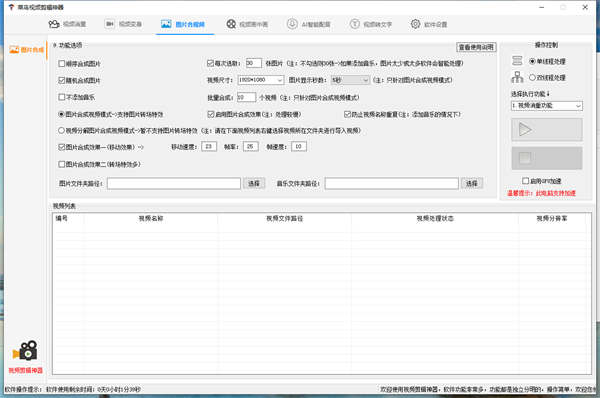Click the 视频处理状态 column header
The image size is (600, 398).
435,218
